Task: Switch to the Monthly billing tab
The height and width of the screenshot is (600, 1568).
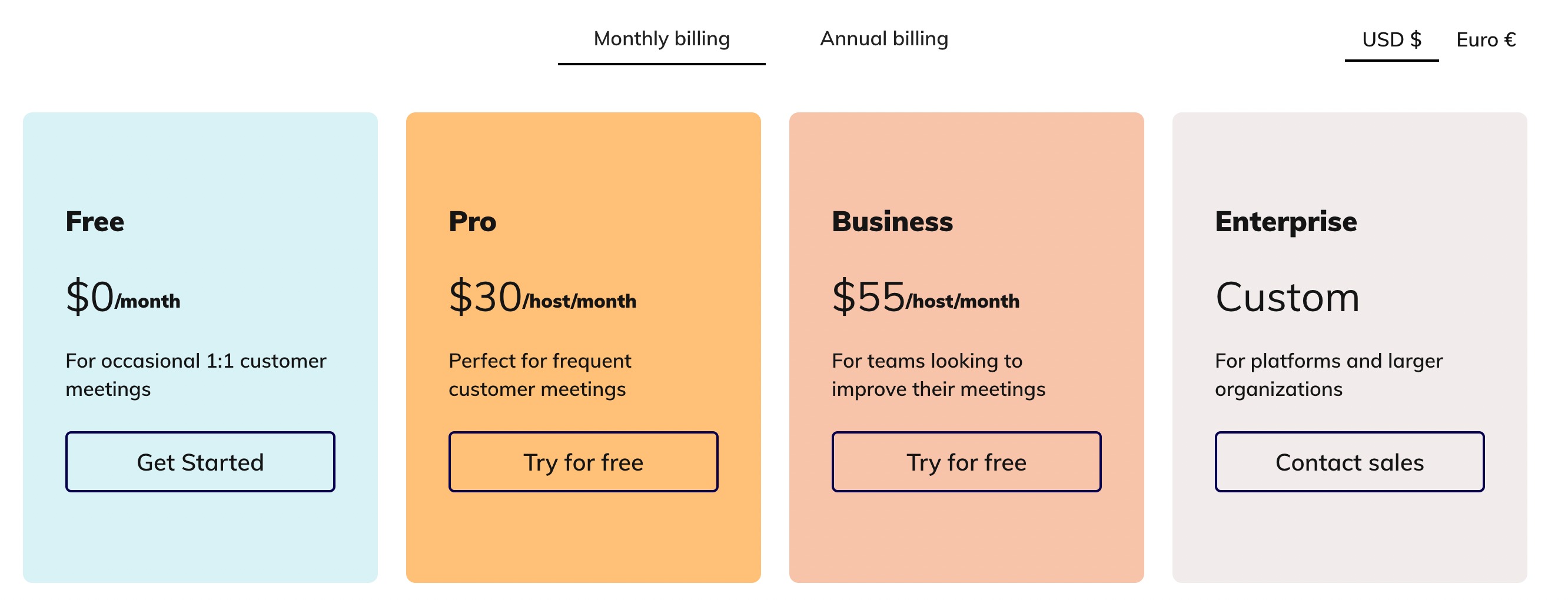Action: coord(662,39)
